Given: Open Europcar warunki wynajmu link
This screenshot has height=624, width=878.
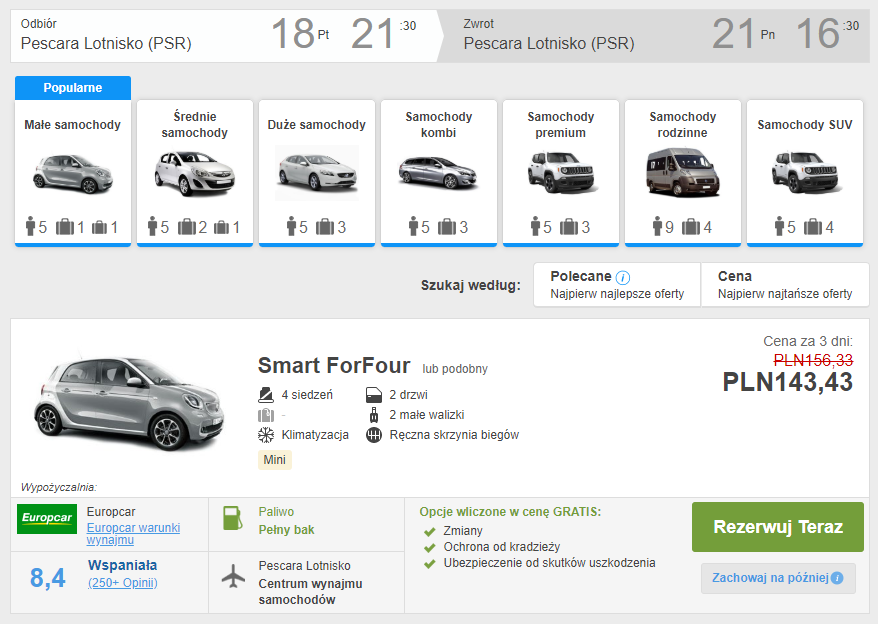Looking at the screenshot, I should tap(133, 534).
